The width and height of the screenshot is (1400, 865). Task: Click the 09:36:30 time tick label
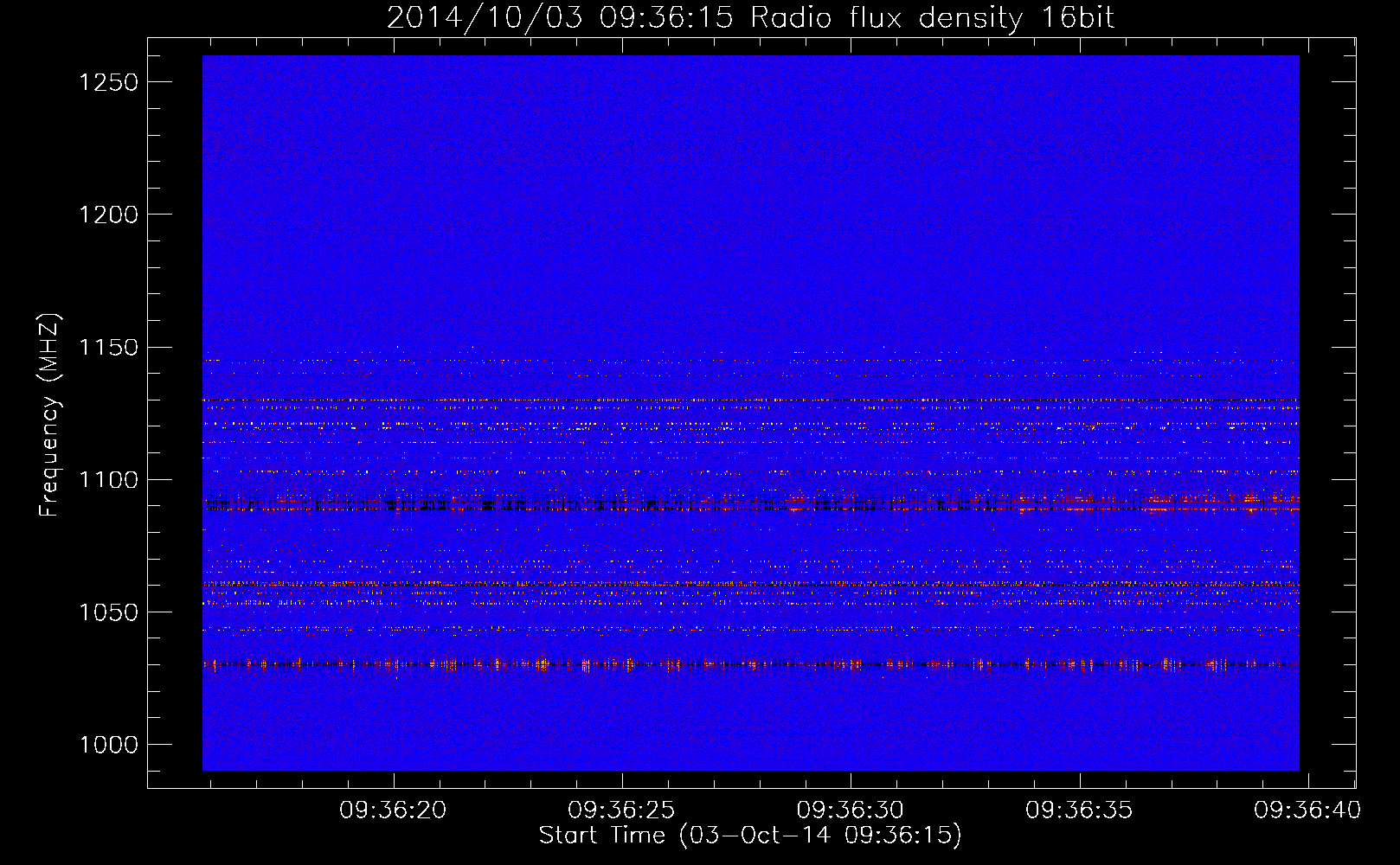[851, 811]
